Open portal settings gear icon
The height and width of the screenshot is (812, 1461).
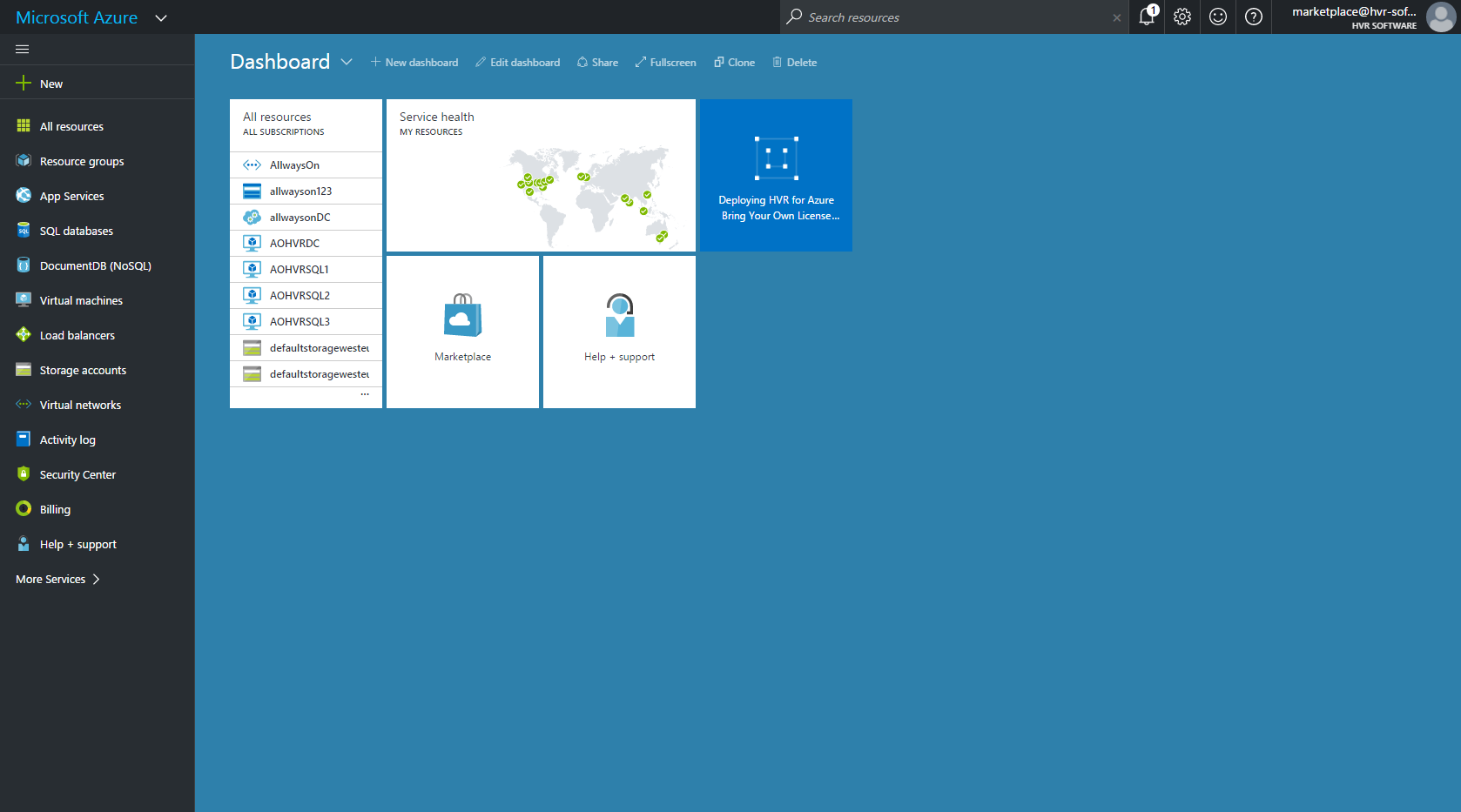[x=1182, y=17]
